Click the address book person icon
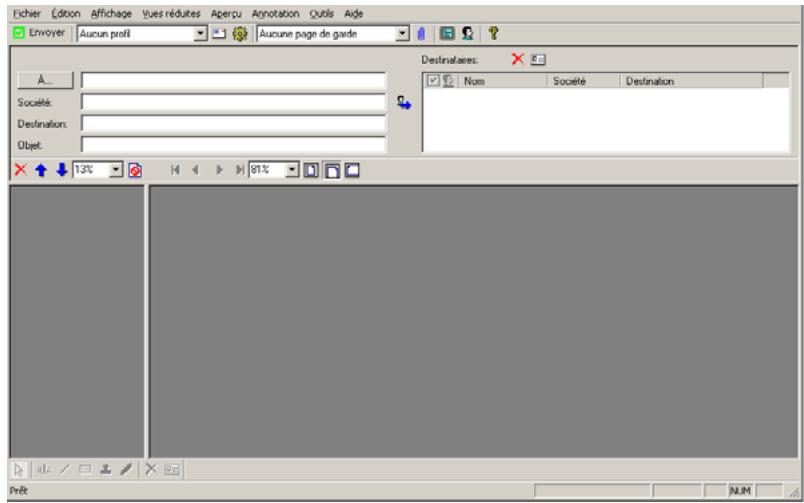This screenshot has height=503, width=804. coord(467,34)
